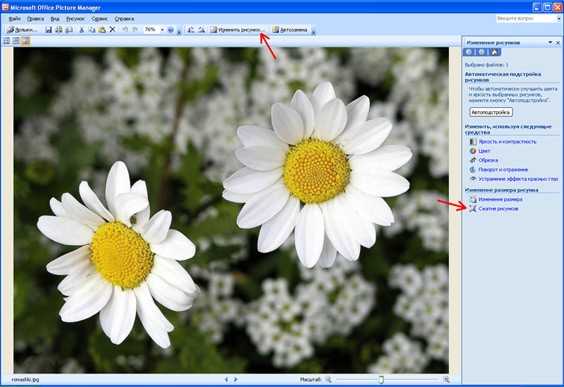The height and width of the screenshot is (387, 564).
Task: Open the task pane title dropdown menu
Action: [550, 42]
